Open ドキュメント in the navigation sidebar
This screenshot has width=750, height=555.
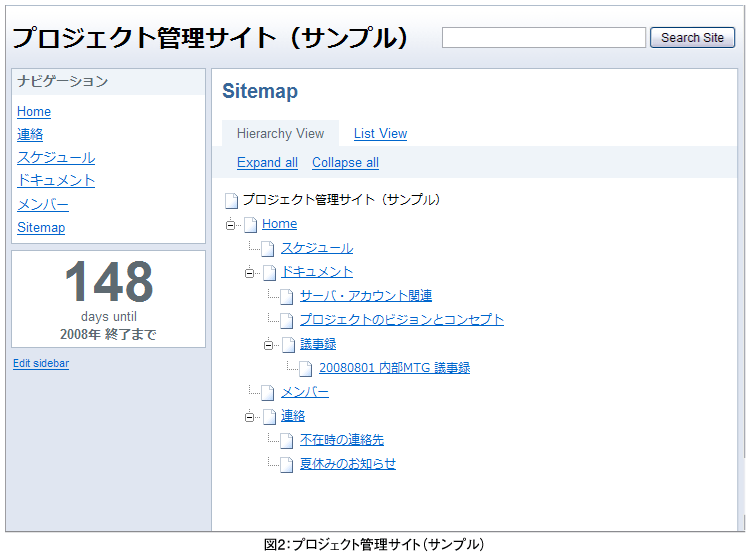point(56,180)
